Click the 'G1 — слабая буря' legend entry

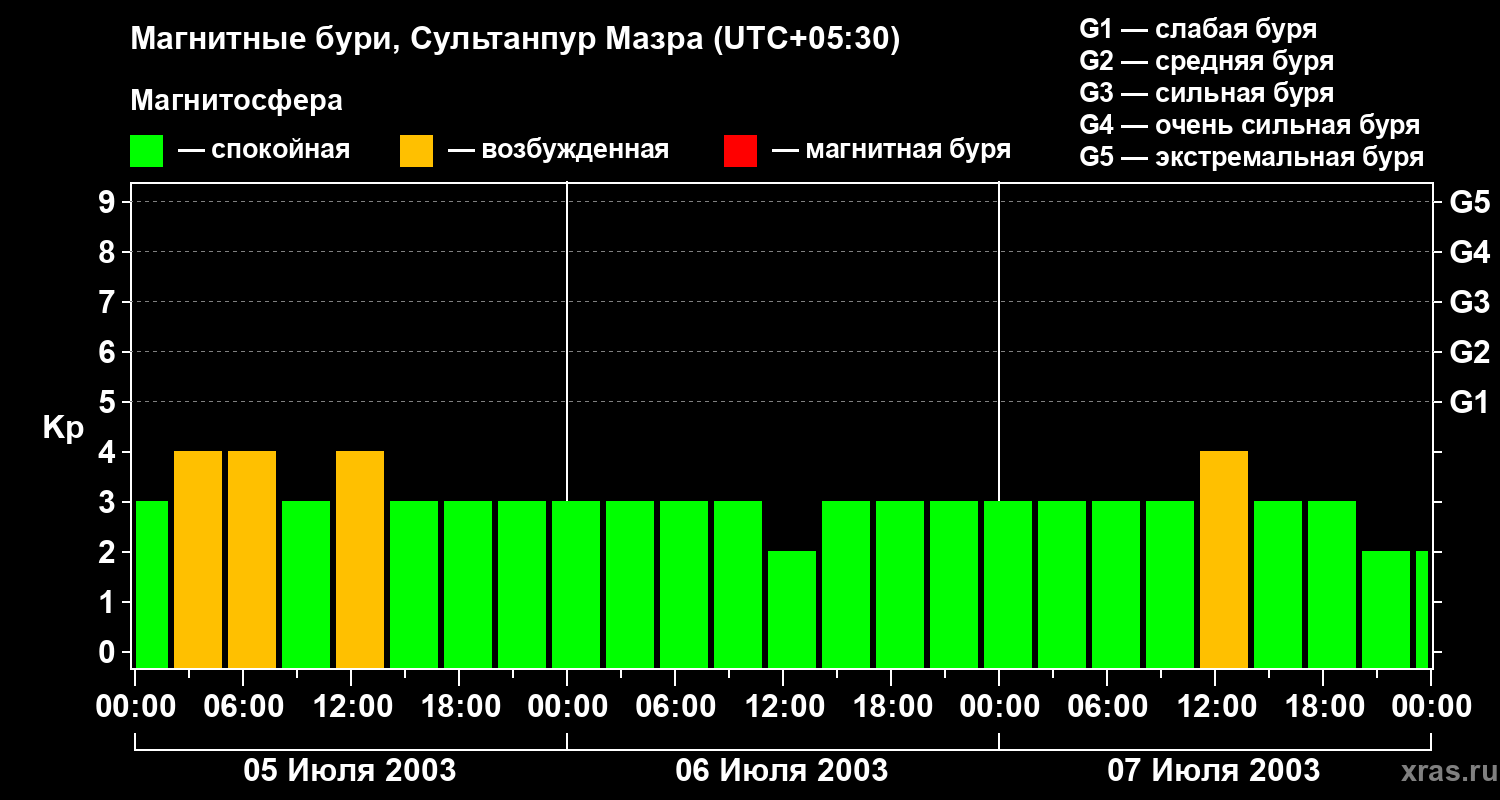1198,29
